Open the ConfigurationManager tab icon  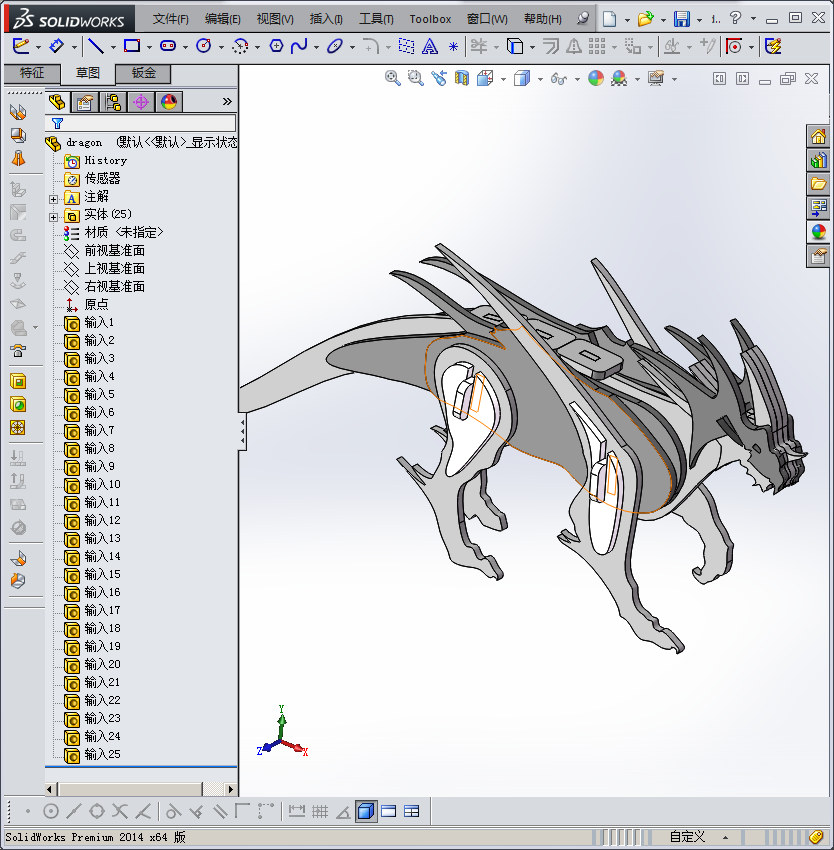click(x=113, y=102)
